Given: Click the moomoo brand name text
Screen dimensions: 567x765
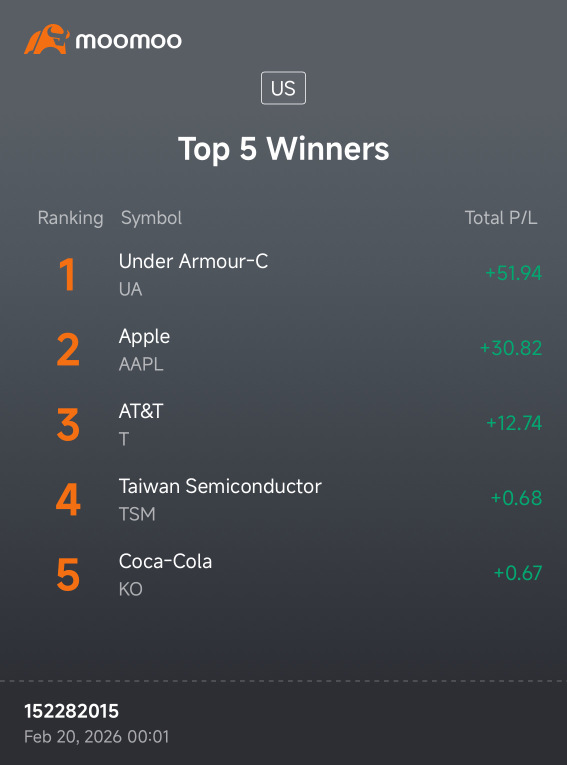Looking at the screenshot, I should point(128,40).
